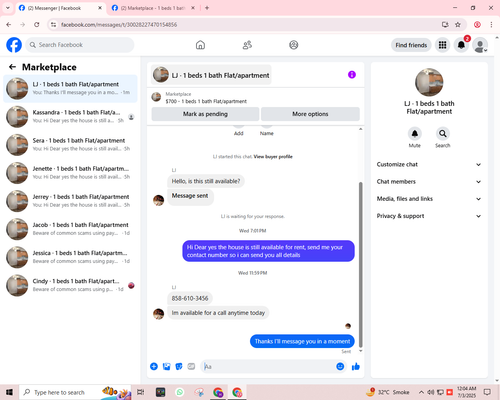Open Chrome three-dot menu

point(491,25)
